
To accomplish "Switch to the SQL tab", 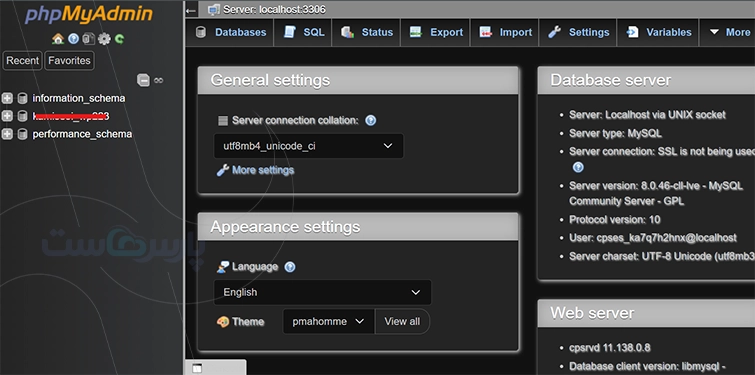I will coord(303,32).
